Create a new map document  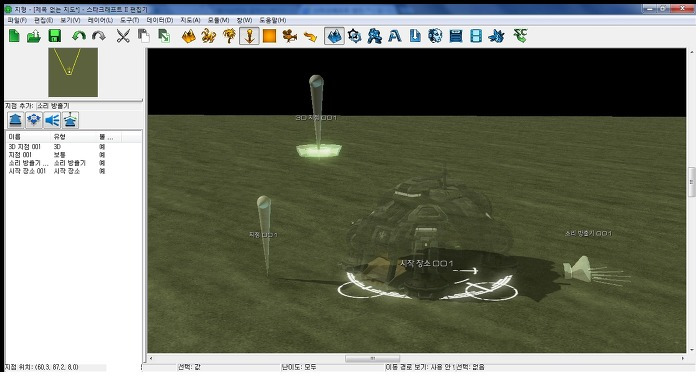[x=14, y=36]
